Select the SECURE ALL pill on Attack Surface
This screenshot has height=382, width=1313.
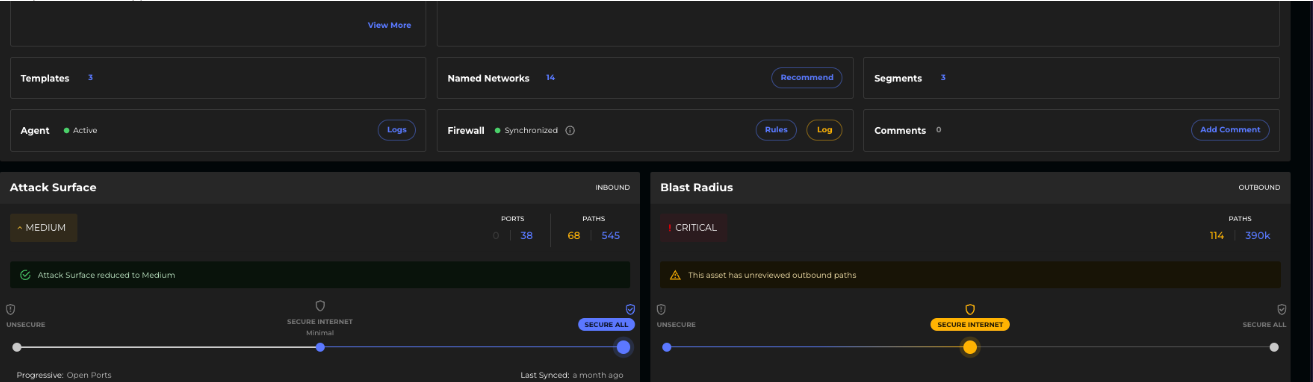[x=606, y=325]
